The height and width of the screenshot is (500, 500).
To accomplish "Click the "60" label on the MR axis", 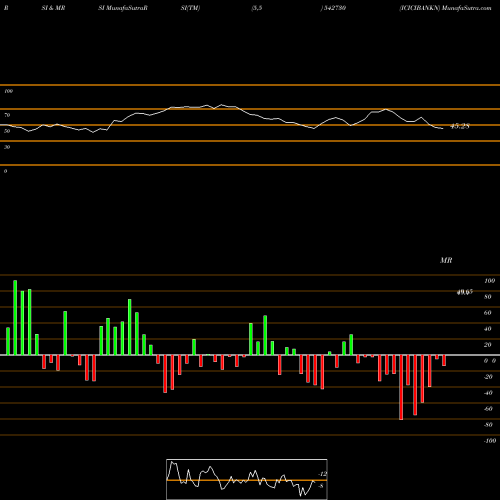I will 488,313.
